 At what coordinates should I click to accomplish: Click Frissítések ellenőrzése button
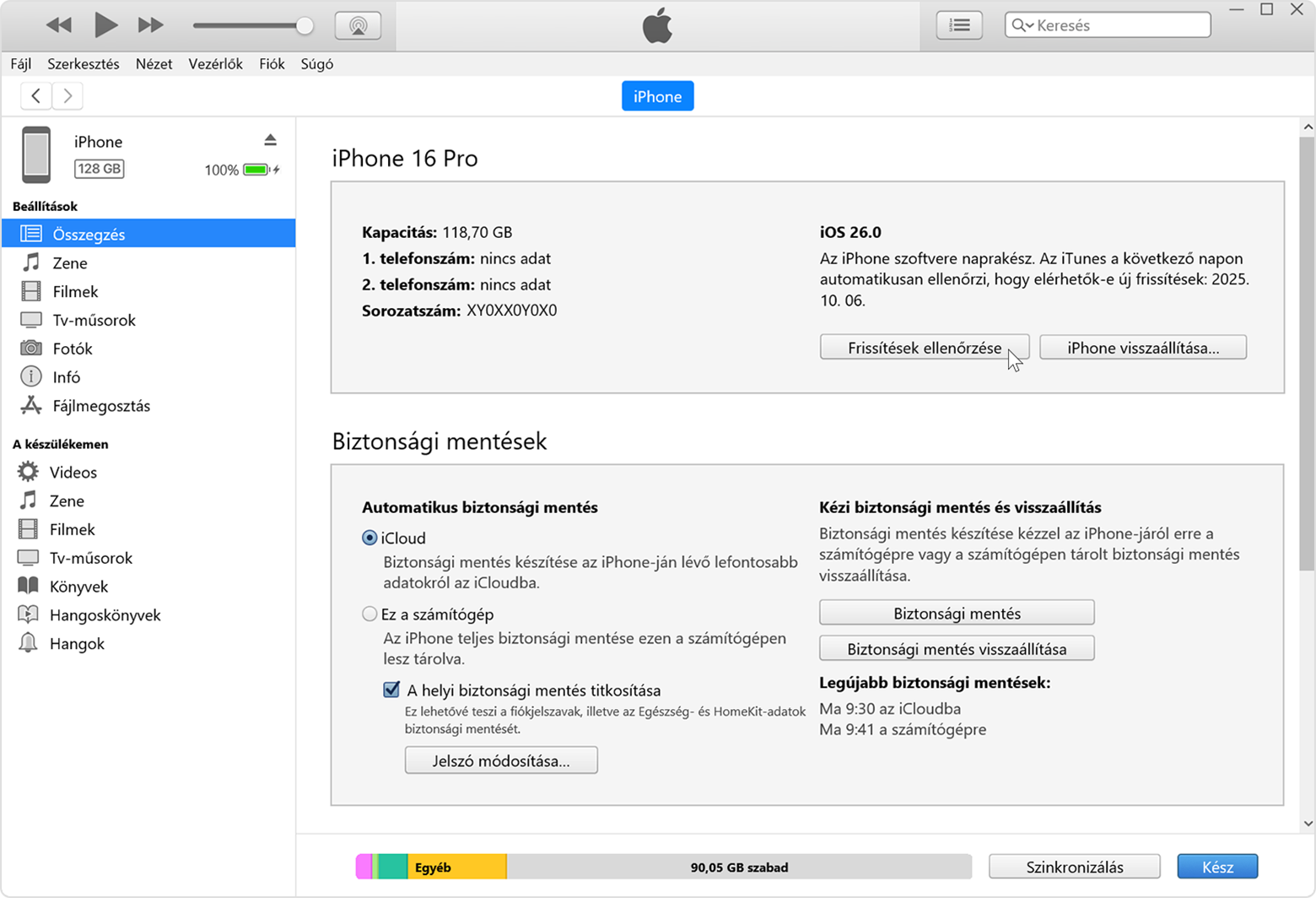coord(924,348)
